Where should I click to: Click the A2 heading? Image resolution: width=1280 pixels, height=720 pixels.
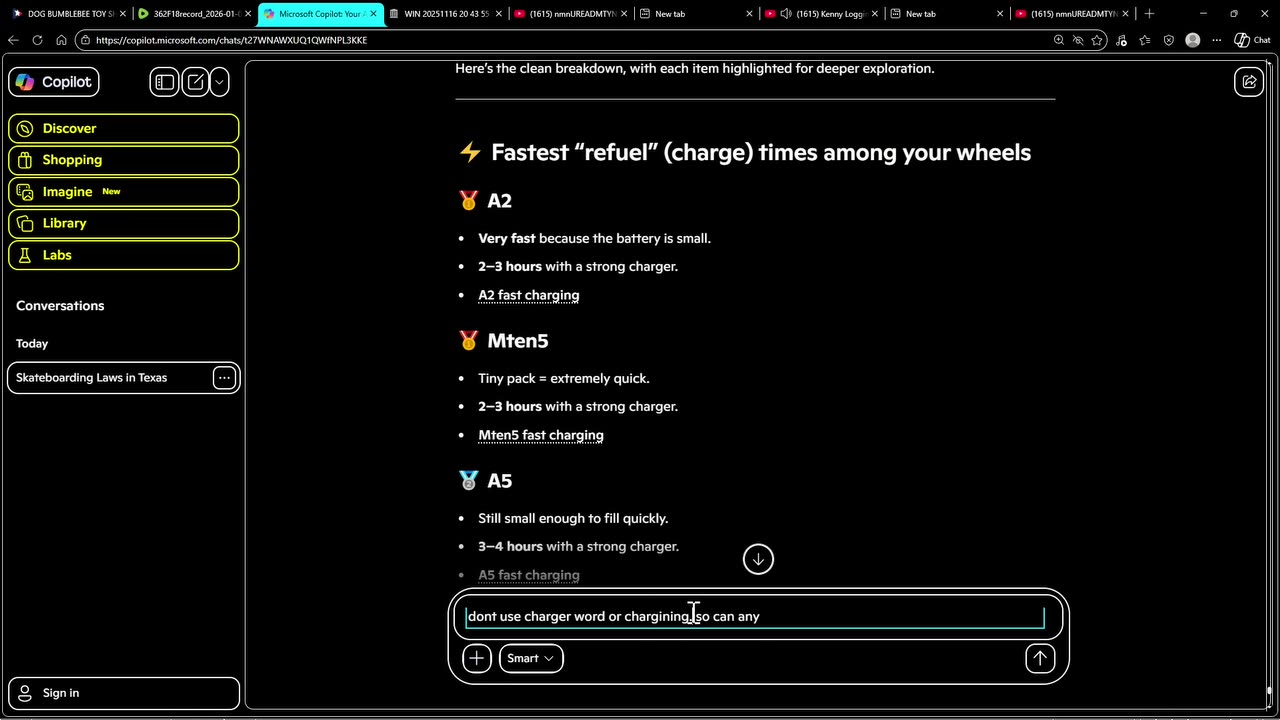(499, 201)
